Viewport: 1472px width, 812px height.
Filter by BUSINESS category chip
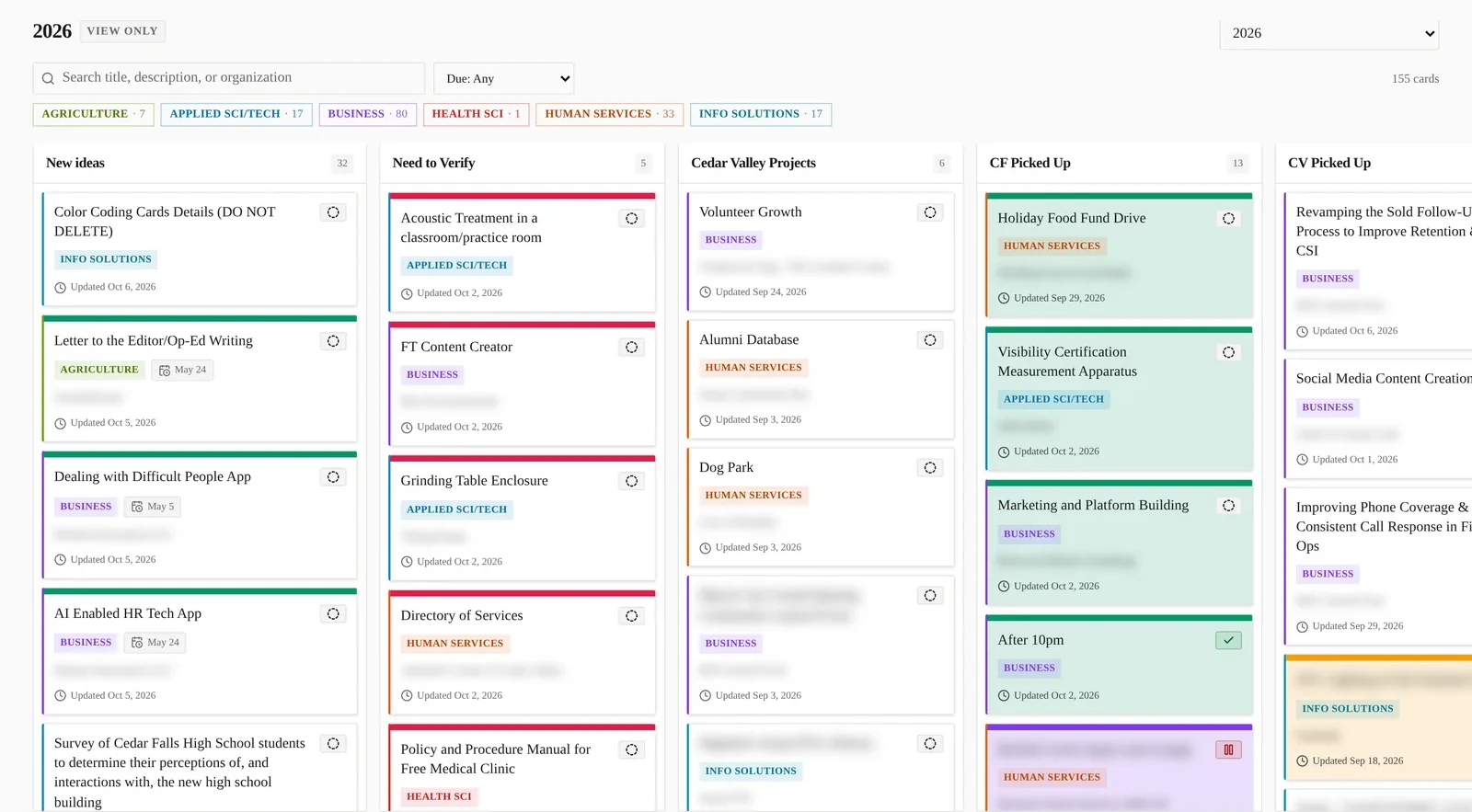tap(368, 114)
